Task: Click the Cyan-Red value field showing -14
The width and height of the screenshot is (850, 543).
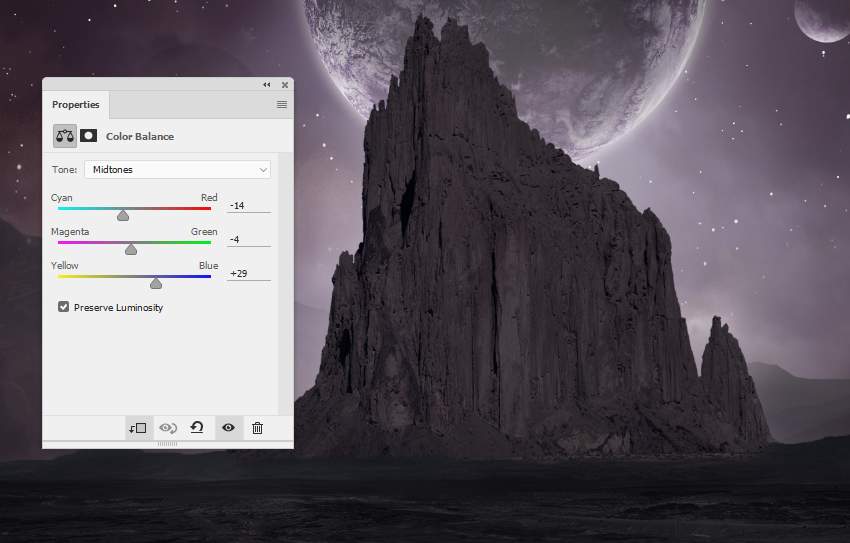Action: pos(249,206)
